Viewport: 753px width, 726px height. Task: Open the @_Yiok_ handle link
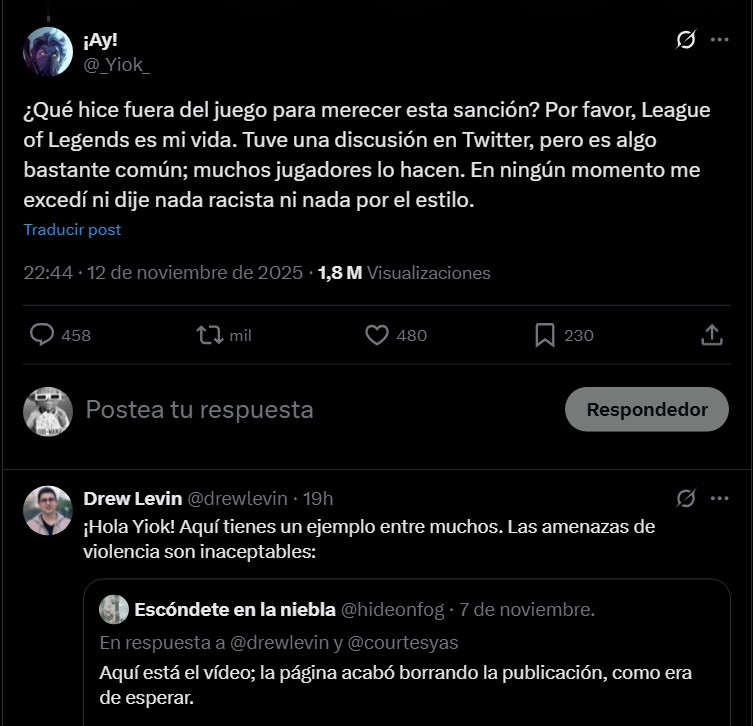point(117,64)
